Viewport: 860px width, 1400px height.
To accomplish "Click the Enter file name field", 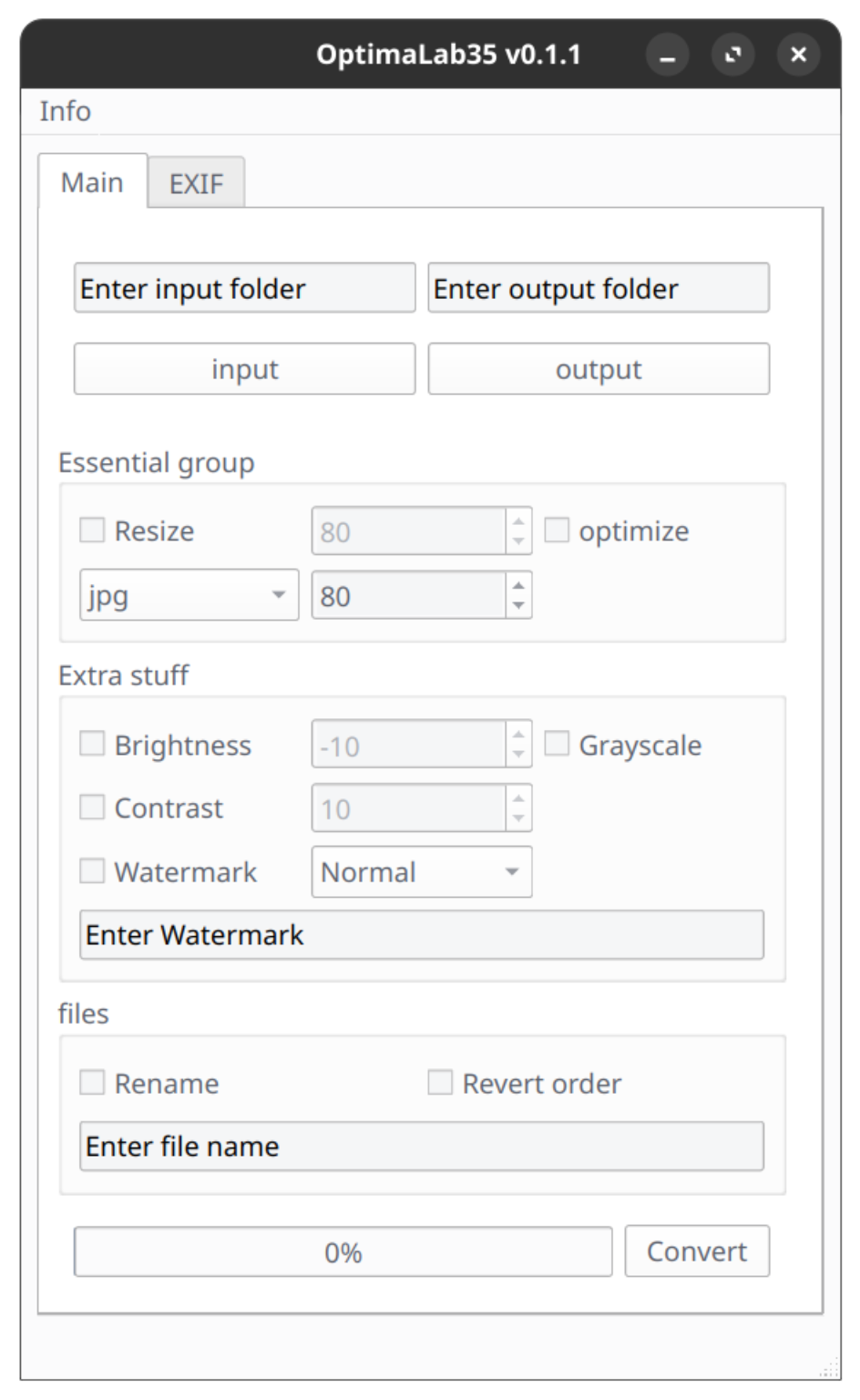I will point(422,1147).
